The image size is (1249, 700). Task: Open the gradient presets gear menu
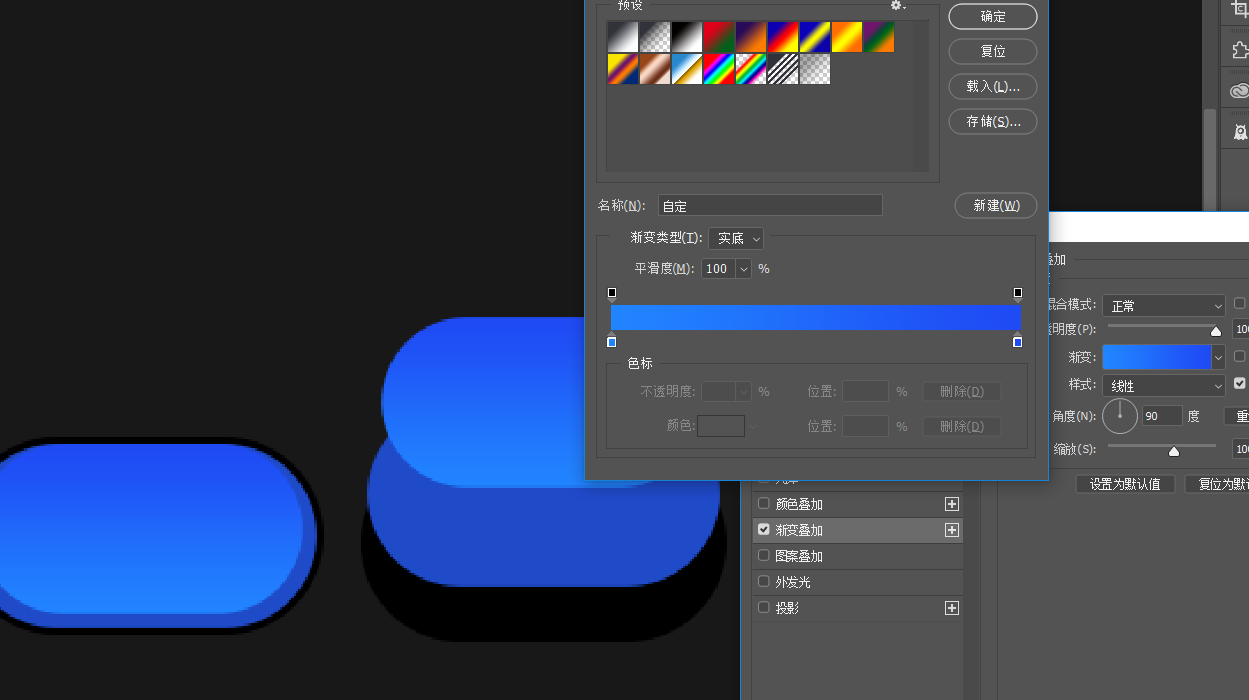coord(897,6)
